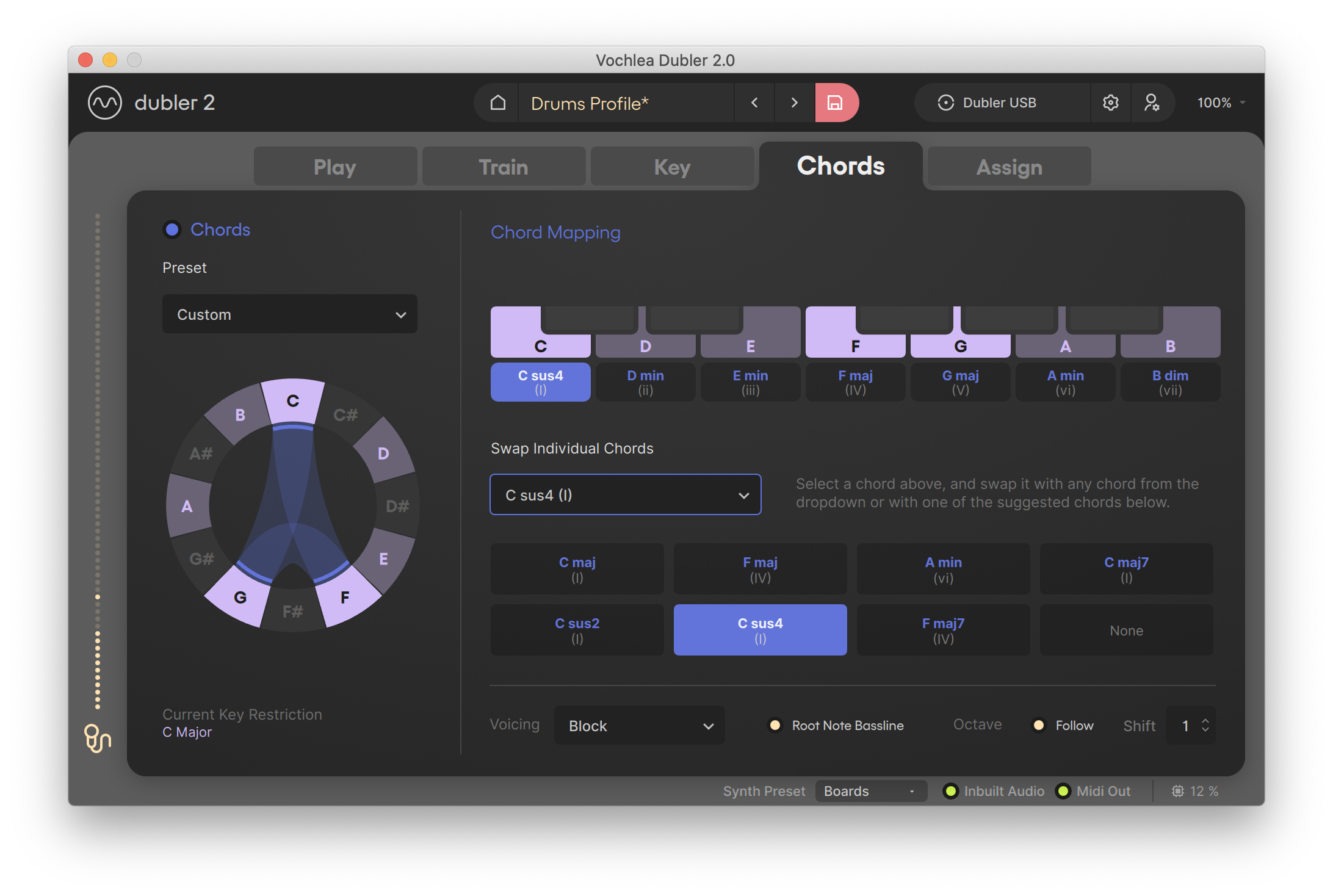The height and width of the screenshot is (896, 1333).
Task: Go to the home screen icon
Action: pos(497,103)
